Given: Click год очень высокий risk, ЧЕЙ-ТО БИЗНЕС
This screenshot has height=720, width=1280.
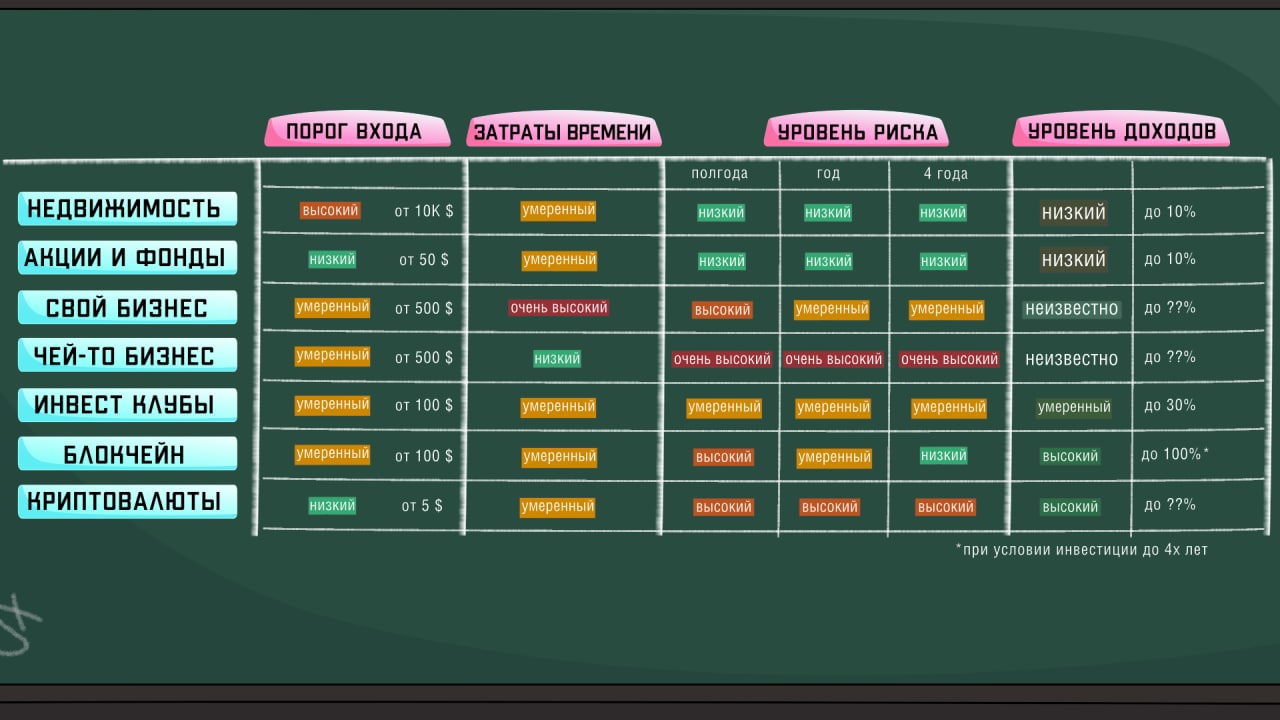Looking at the screenshot, I should 834,359.
